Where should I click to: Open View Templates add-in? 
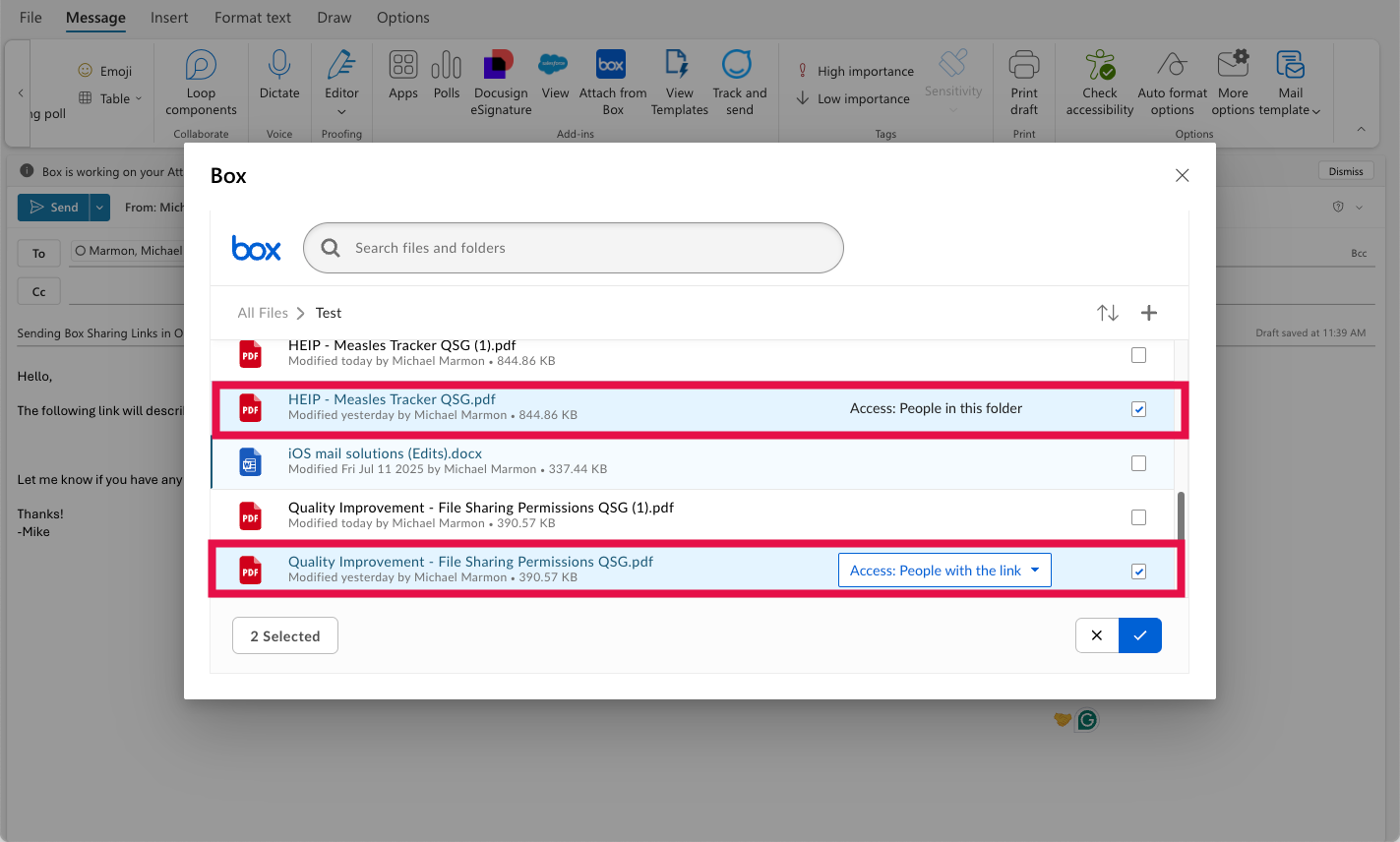679,84
